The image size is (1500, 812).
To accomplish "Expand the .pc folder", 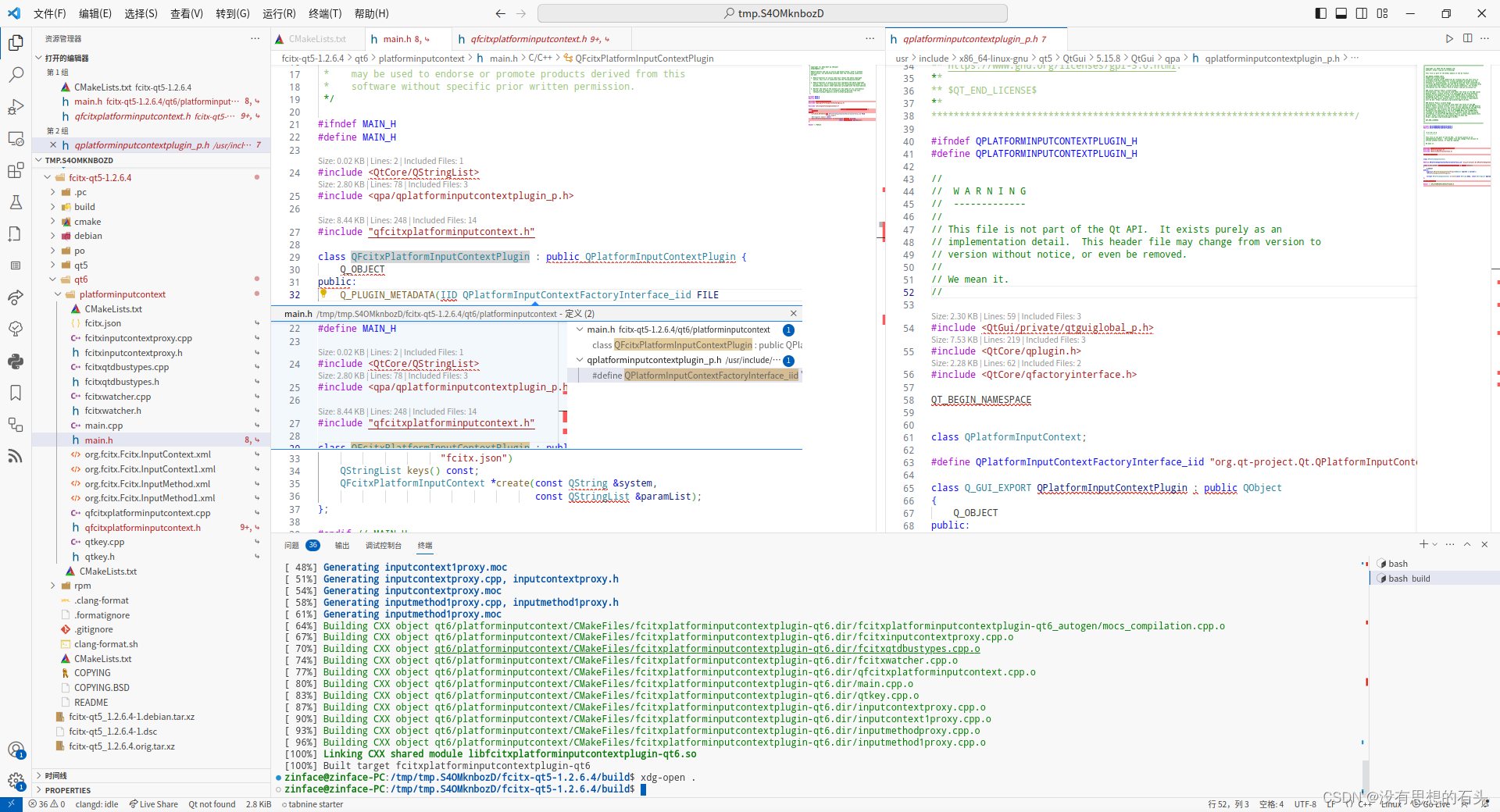I will (x=53, y=192).
